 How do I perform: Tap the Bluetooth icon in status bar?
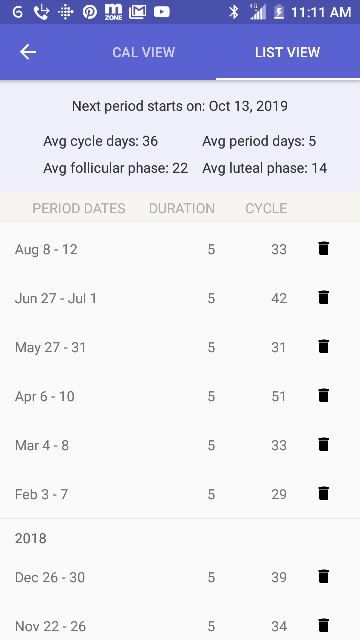click(233, 12)
